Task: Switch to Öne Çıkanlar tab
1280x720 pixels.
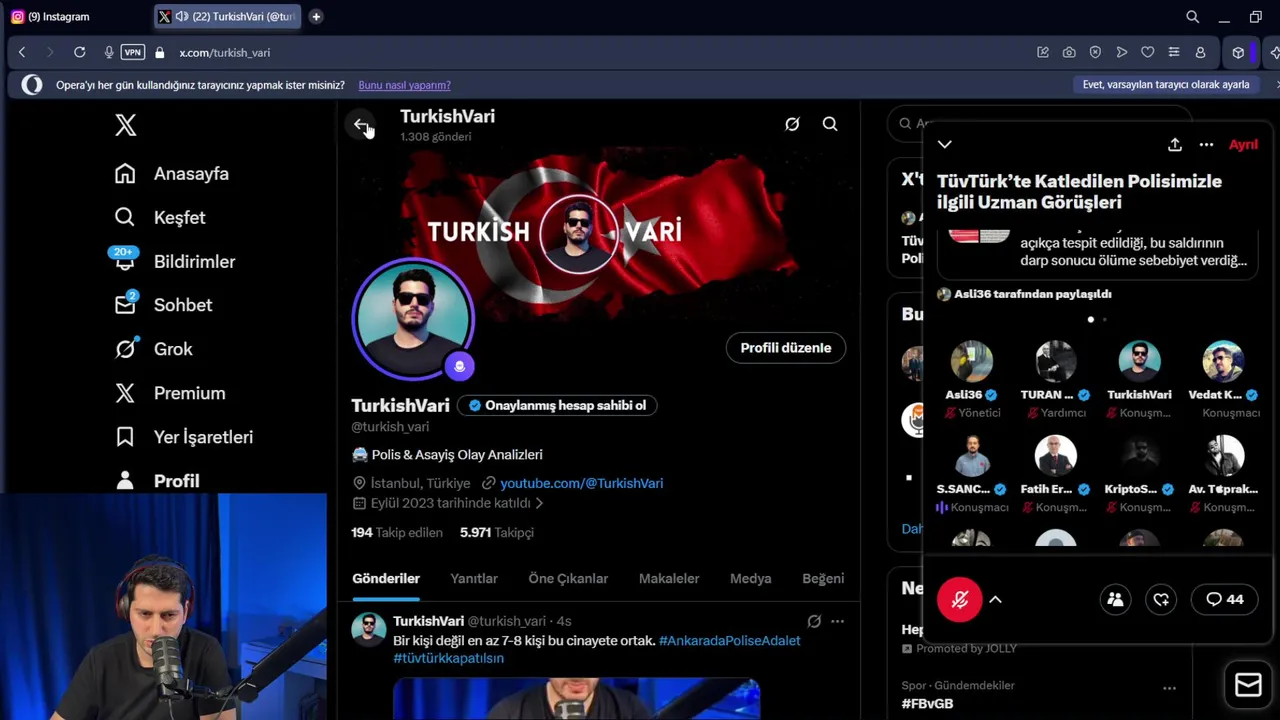Action: (x=568, y=578)
